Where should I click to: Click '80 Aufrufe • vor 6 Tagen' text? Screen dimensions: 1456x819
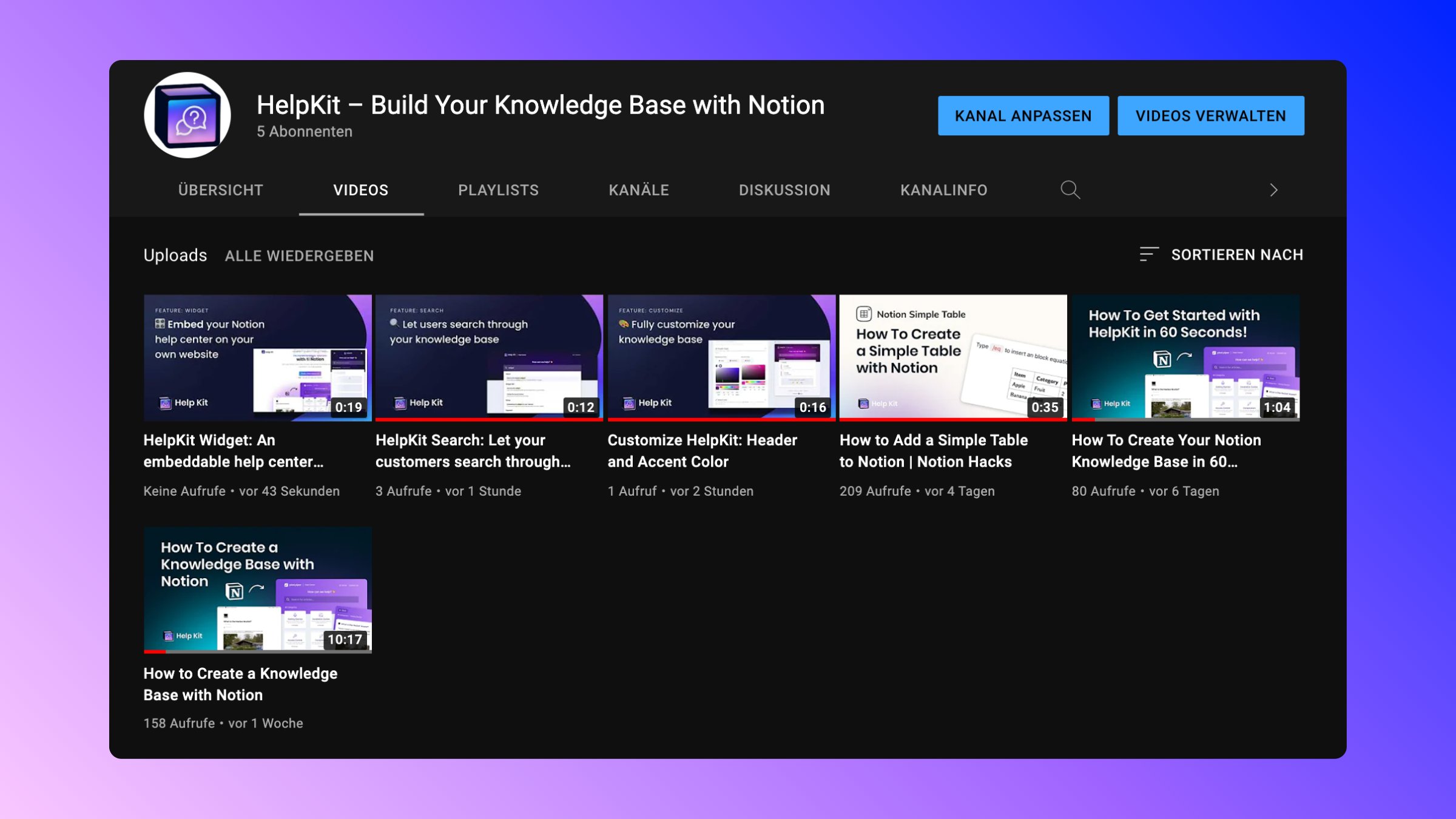1145,491
